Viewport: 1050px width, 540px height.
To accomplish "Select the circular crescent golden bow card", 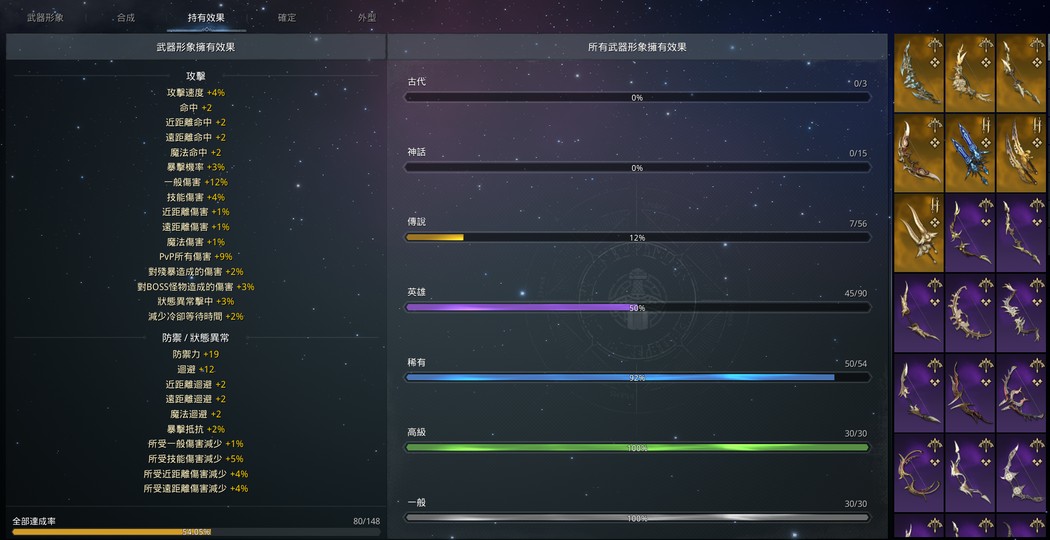I will click(919, 472).
